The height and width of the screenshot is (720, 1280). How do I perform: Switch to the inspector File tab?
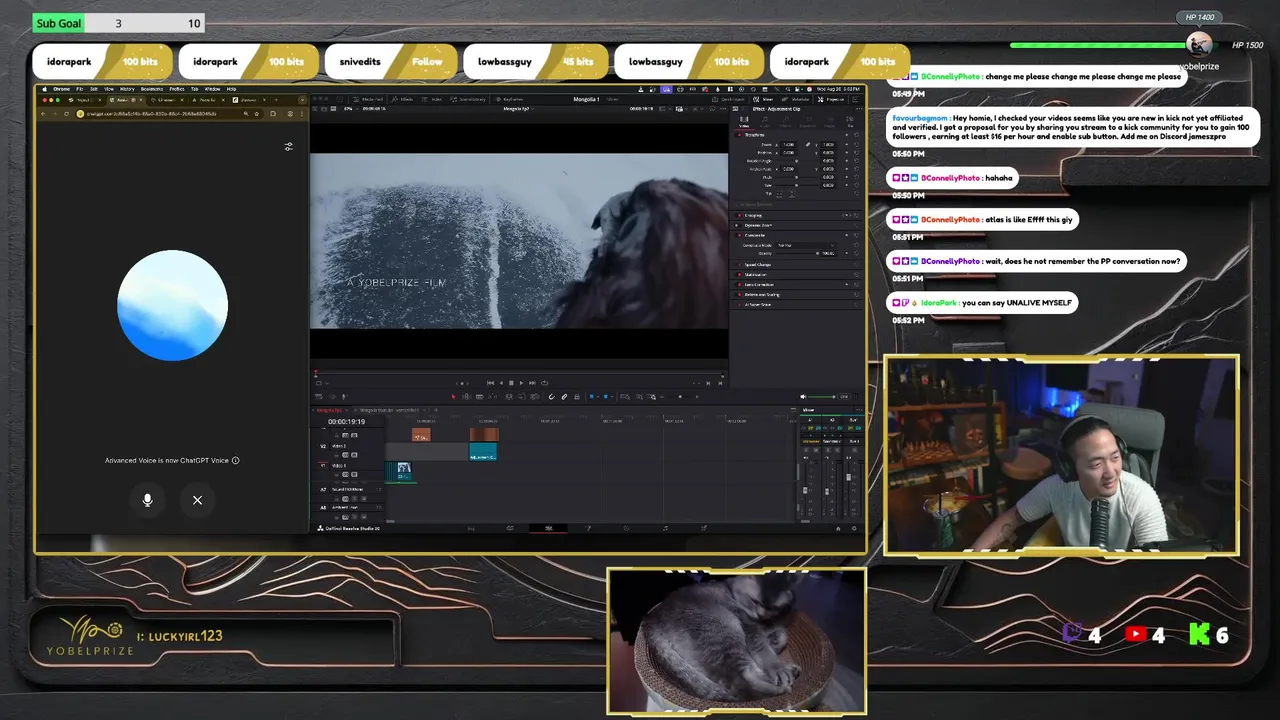(850, 122)
